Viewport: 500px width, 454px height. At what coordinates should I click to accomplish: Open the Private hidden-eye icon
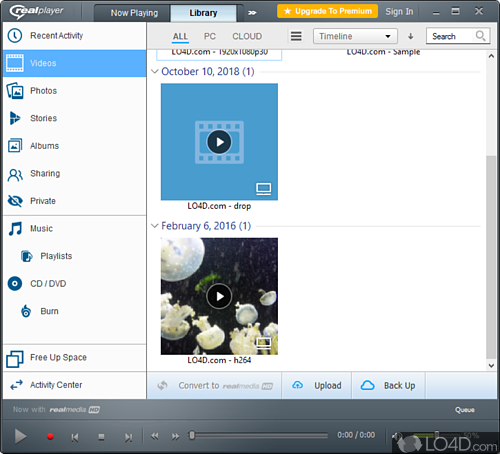point(15,201)
